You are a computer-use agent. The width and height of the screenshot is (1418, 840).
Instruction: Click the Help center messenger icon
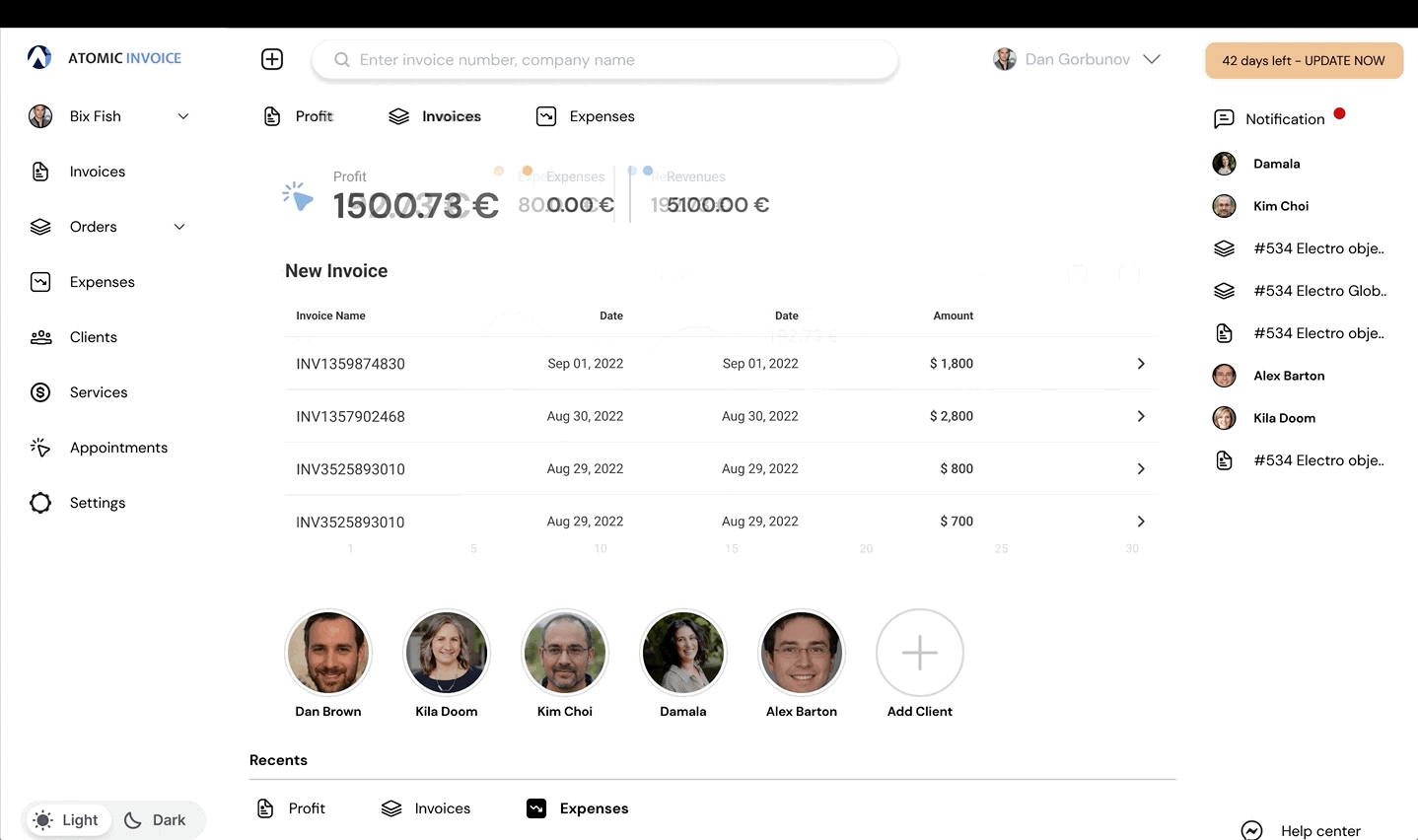point(1251,830)
